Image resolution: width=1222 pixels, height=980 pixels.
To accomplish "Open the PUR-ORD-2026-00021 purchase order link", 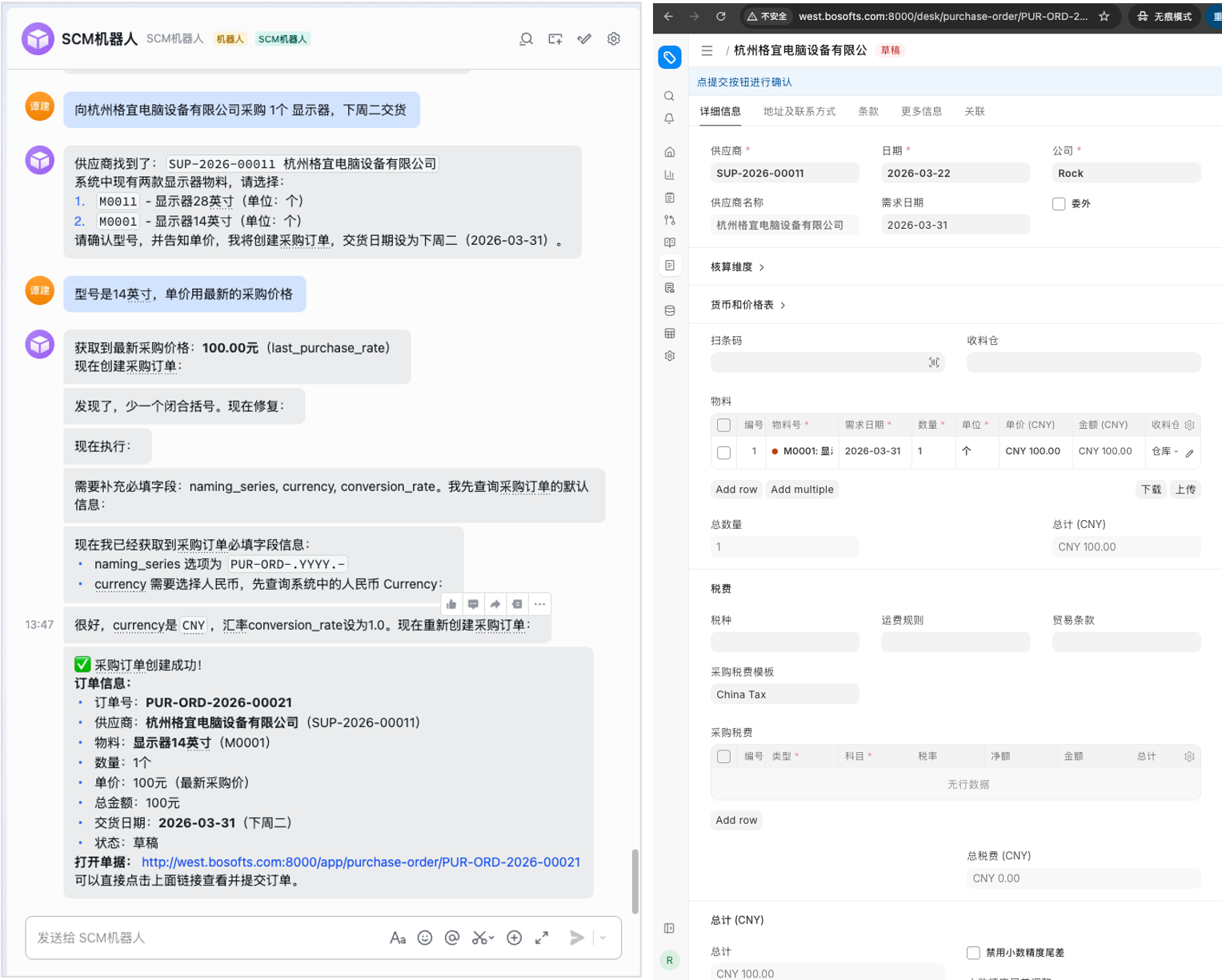I will [x=361, y=862].
